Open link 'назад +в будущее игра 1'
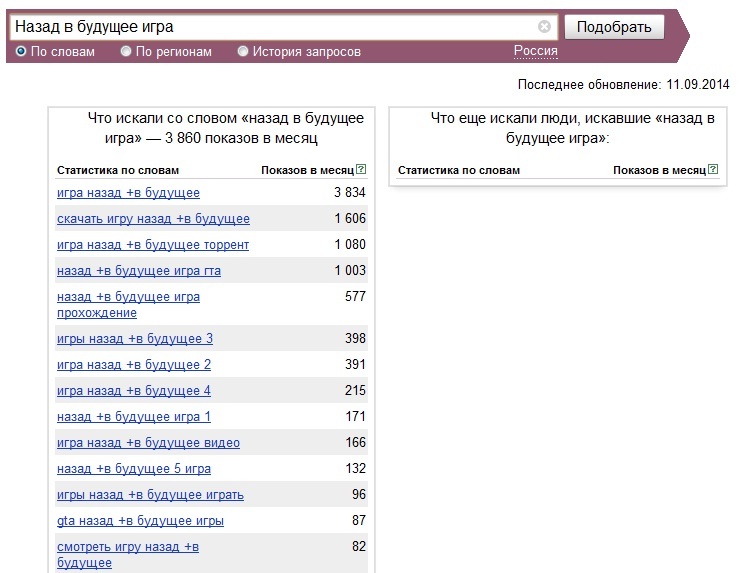The image size is (740, 573). pos(134,416)
